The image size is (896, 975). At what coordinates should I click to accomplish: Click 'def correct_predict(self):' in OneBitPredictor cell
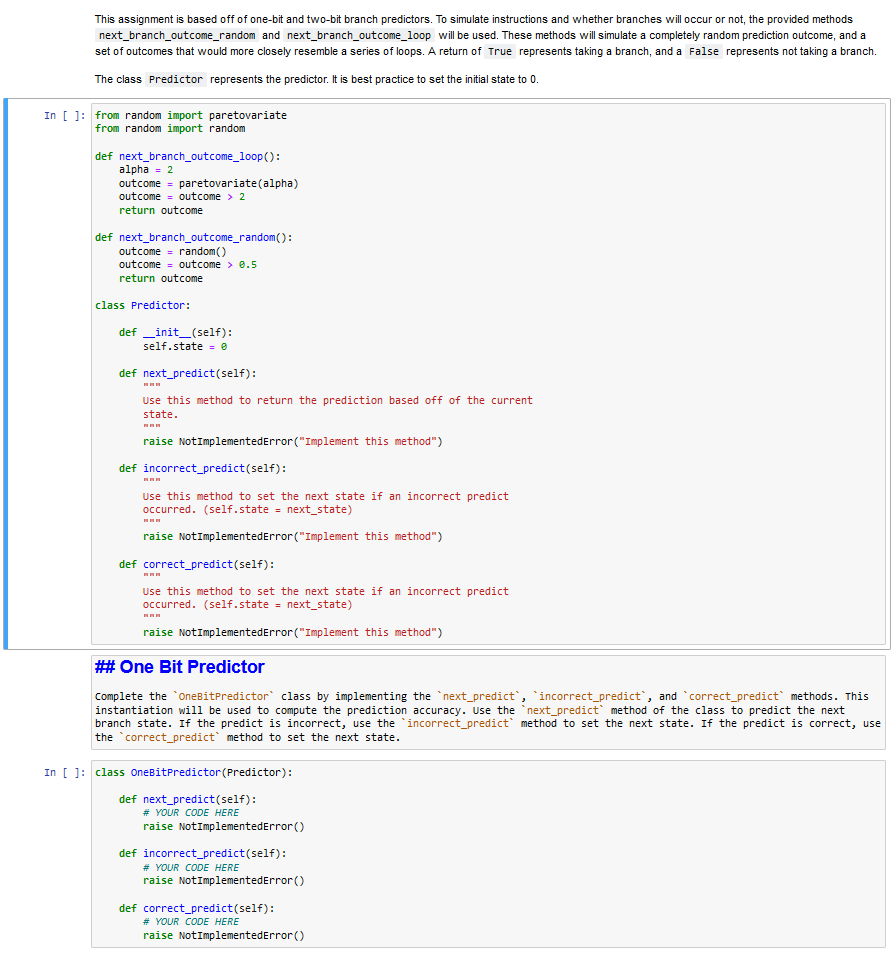(196, 908)
